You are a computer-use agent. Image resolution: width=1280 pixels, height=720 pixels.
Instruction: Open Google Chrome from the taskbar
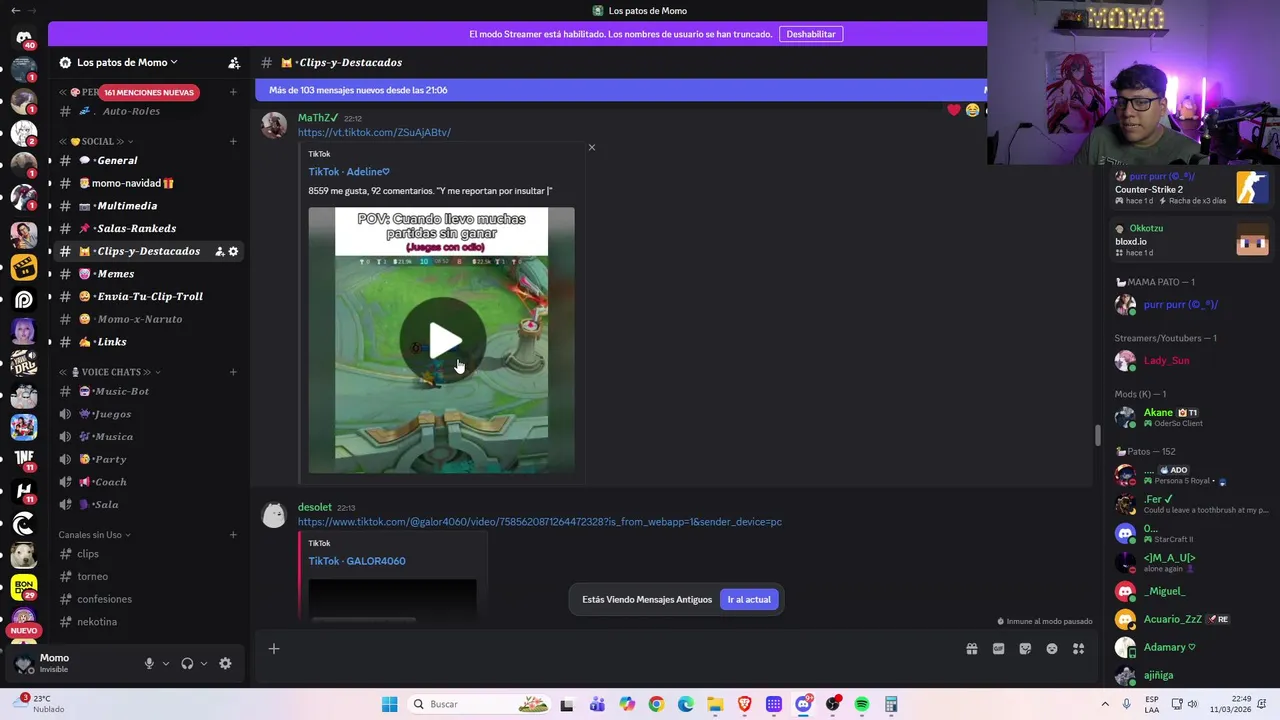[656, 704]
